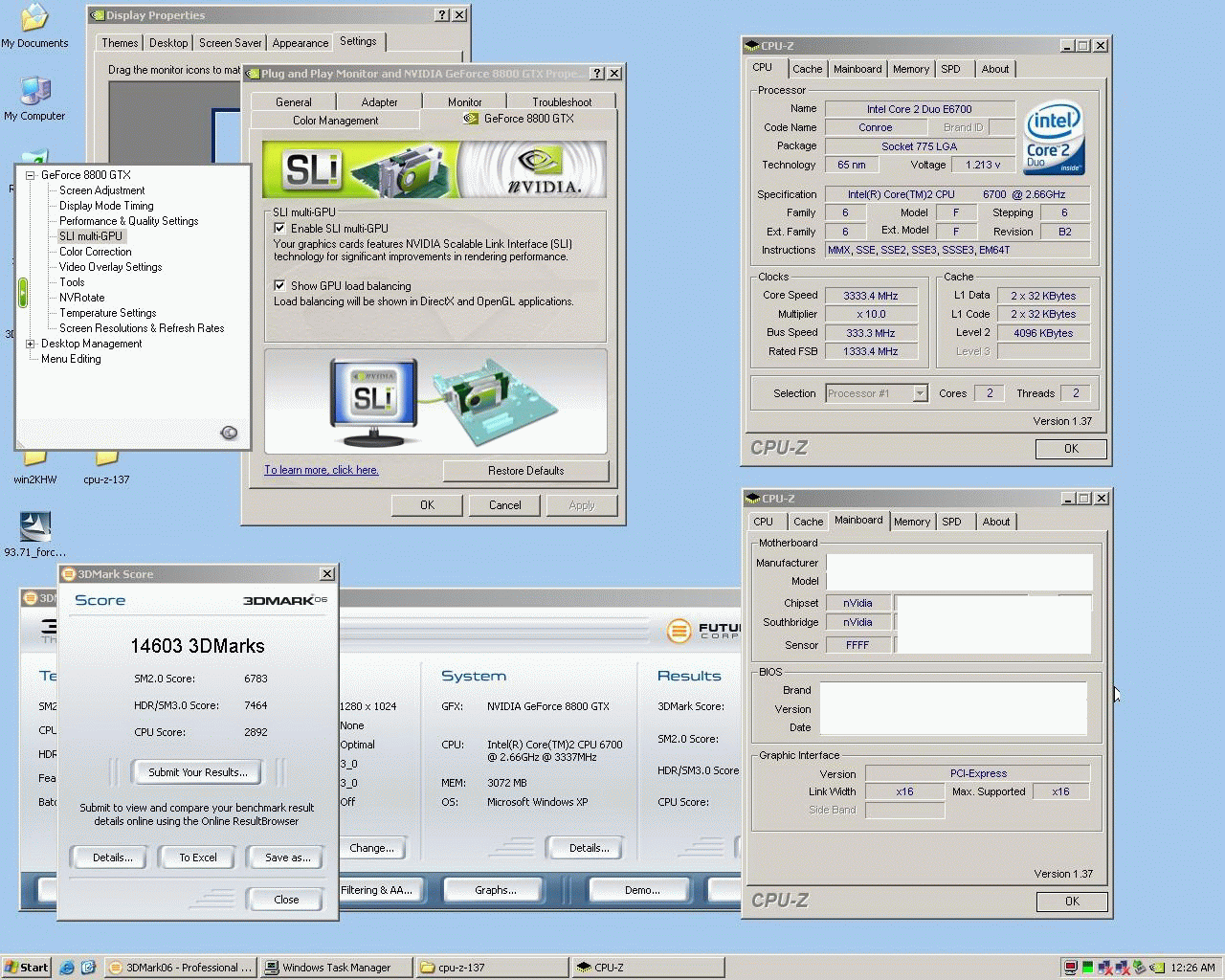Open the Adapter tab in the monitor properties

(379, 102)
